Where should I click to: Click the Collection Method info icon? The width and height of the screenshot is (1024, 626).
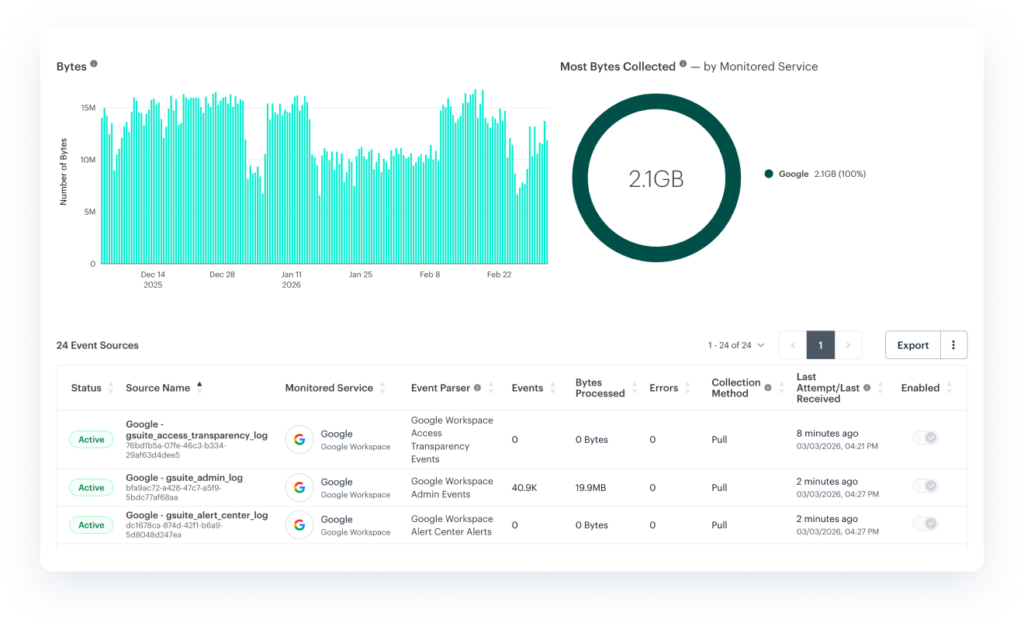[767, 388]
